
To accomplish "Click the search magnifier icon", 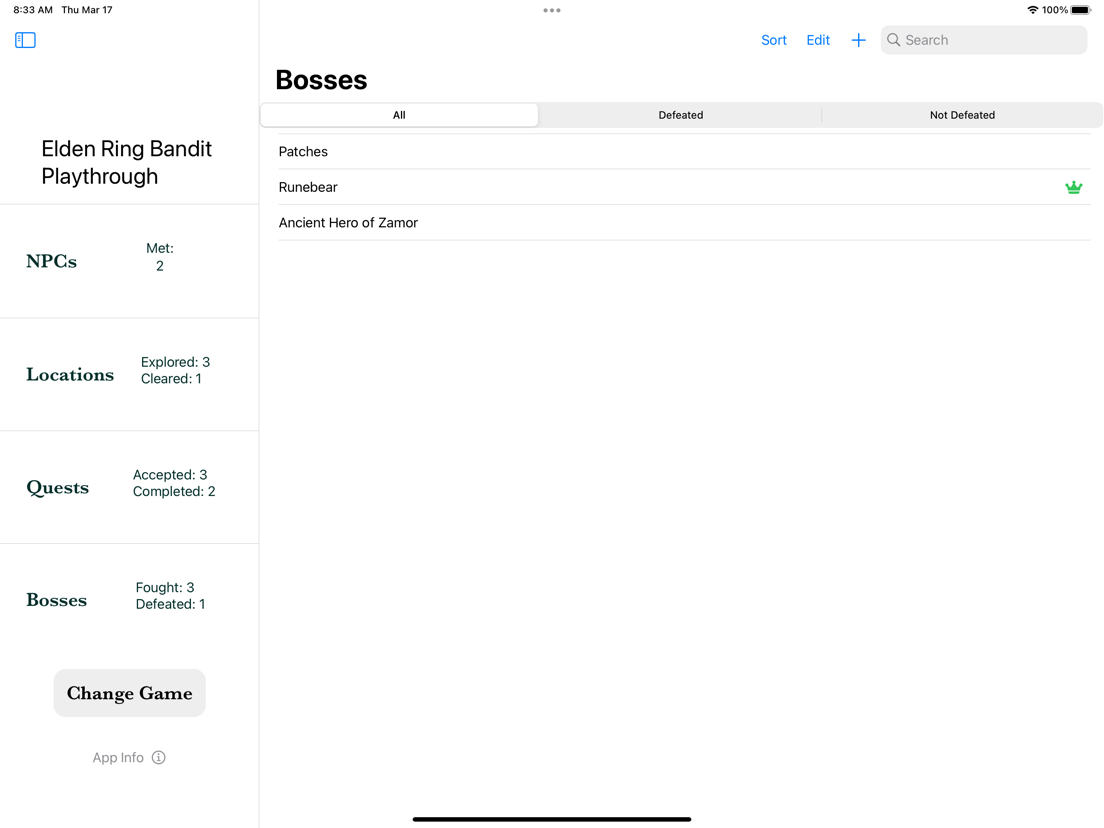I will [x=893, y=40].
